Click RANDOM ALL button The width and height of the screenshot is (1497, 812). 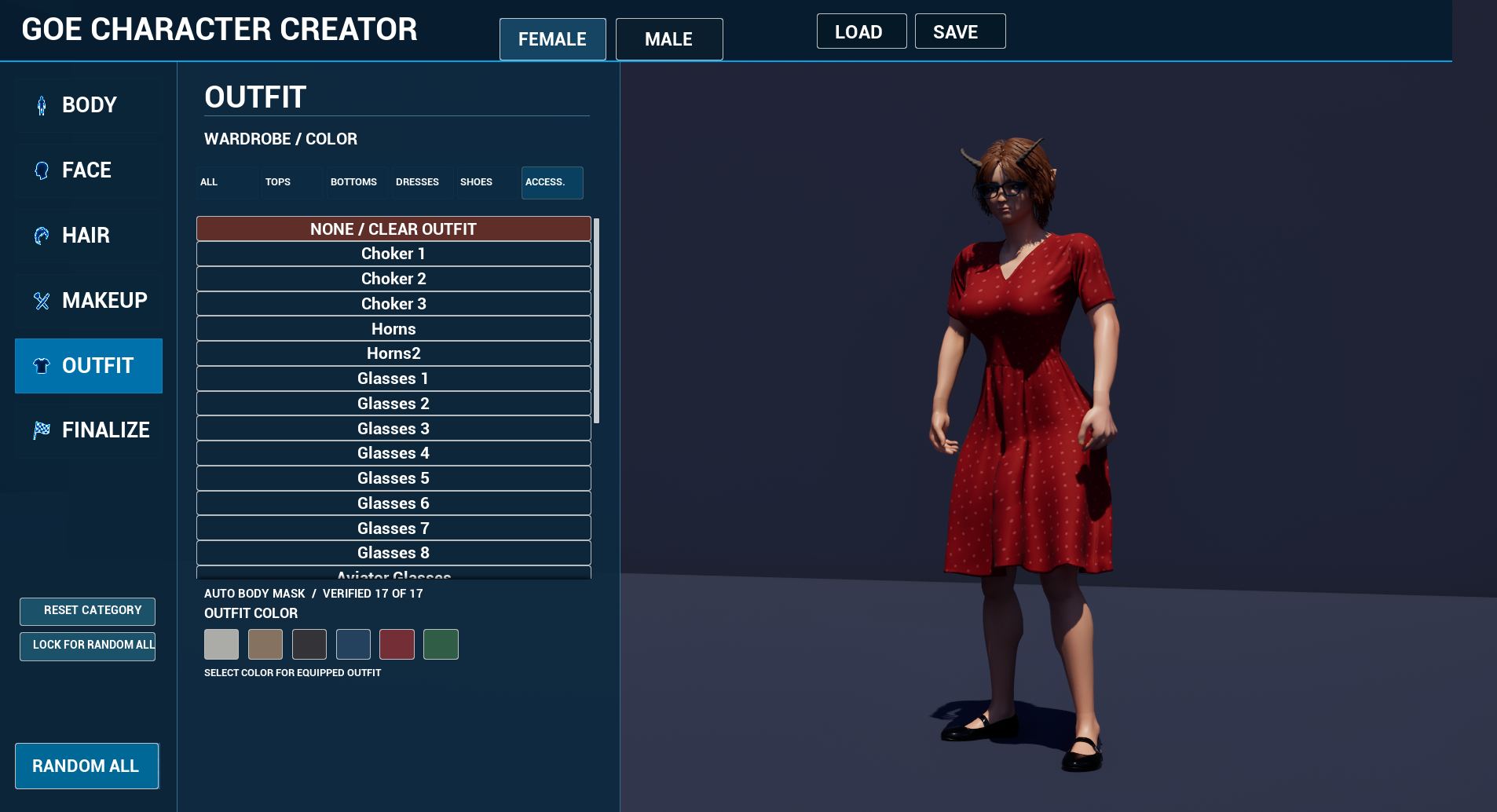click(86, 766)
